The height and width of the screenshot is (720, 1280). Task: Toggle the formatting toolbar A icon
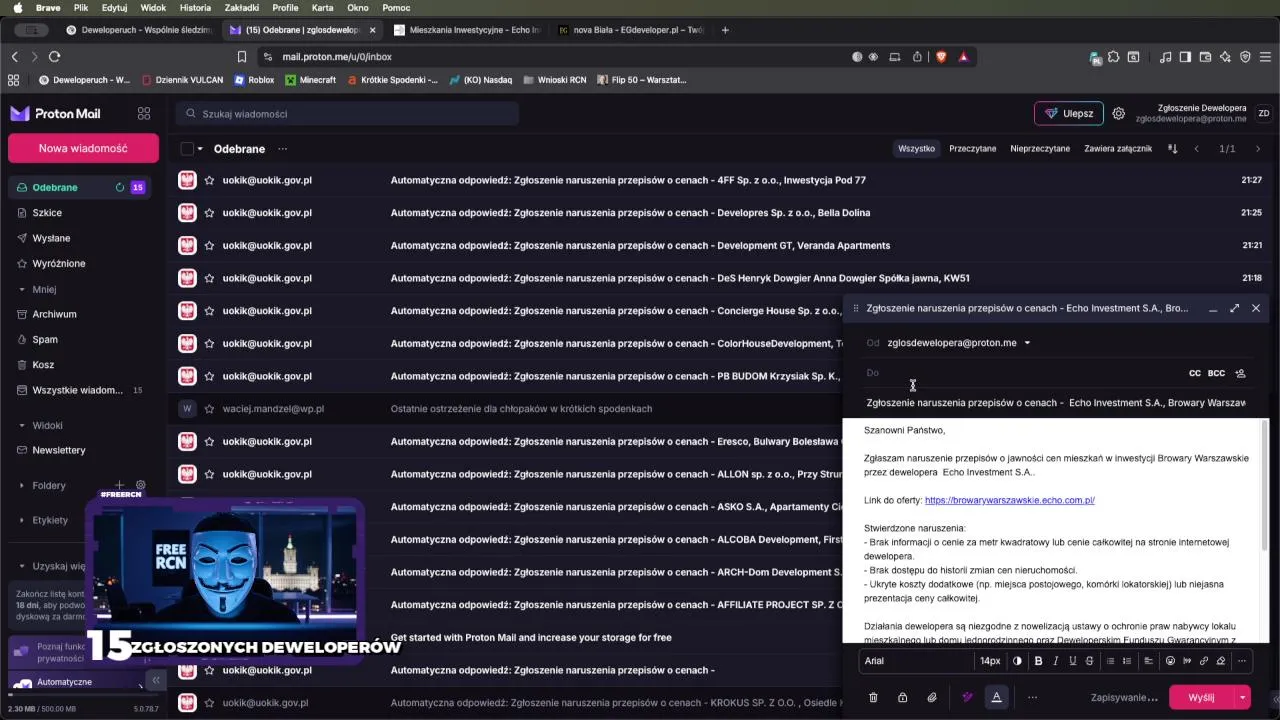coord(996,698)
